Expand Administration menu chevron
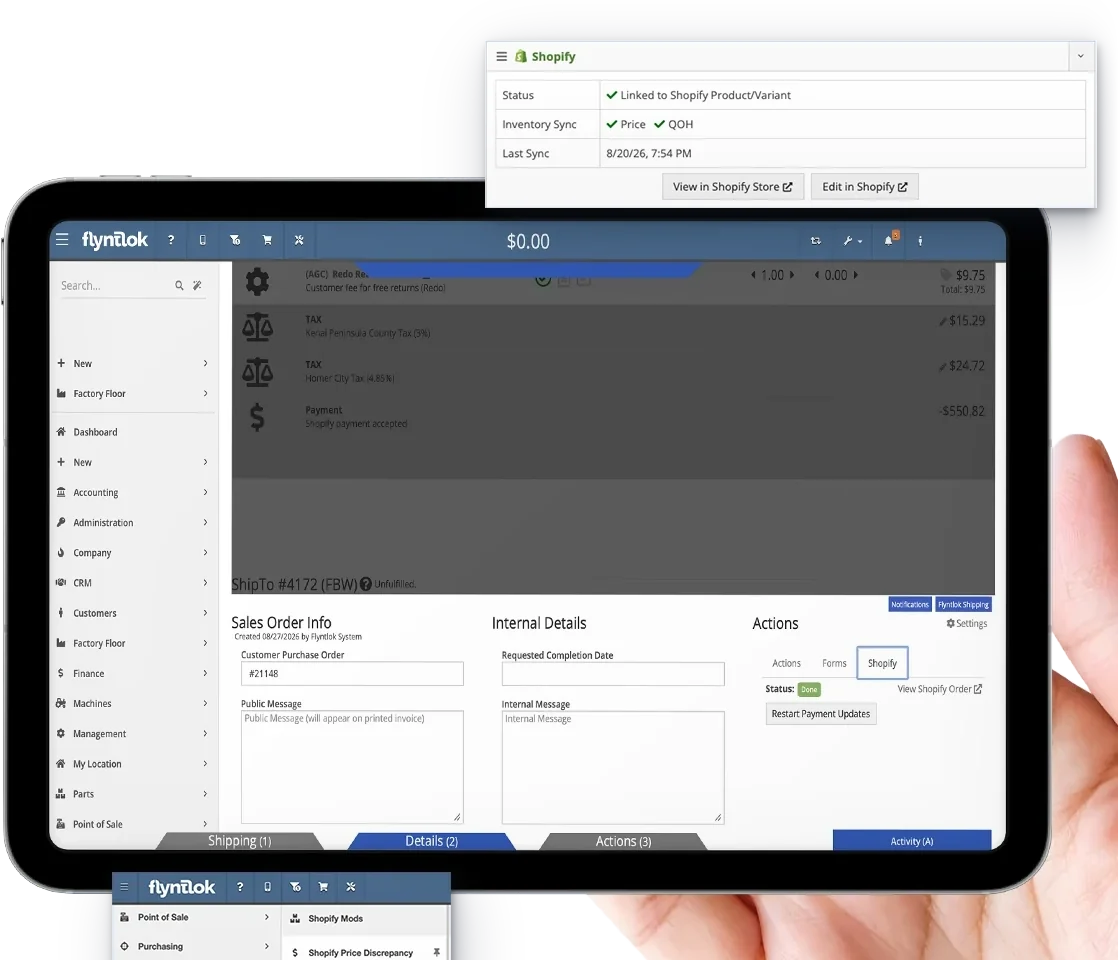1118x960 pixels. point(205,522)
